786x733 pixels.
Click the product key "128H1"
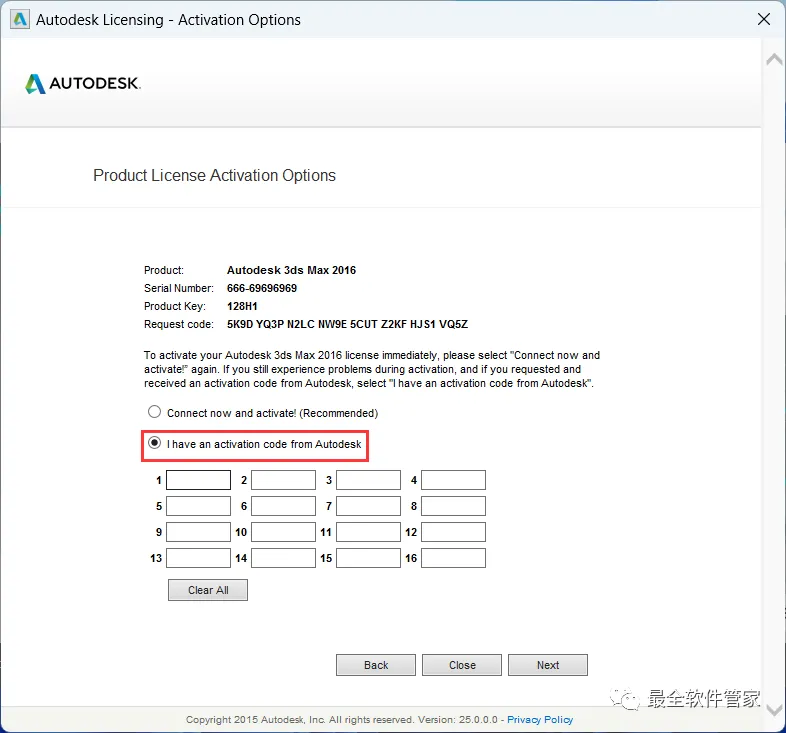tap(242, 306)
